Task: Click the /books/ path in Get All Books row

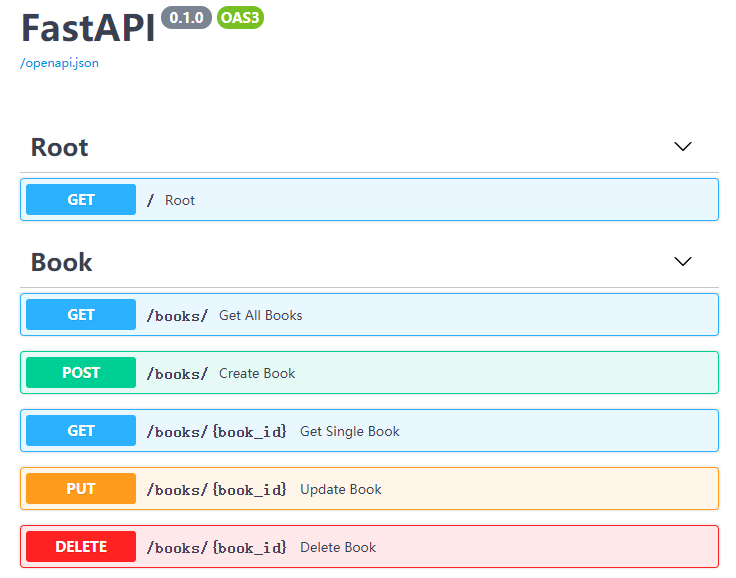Action: (x=177, y=316)
